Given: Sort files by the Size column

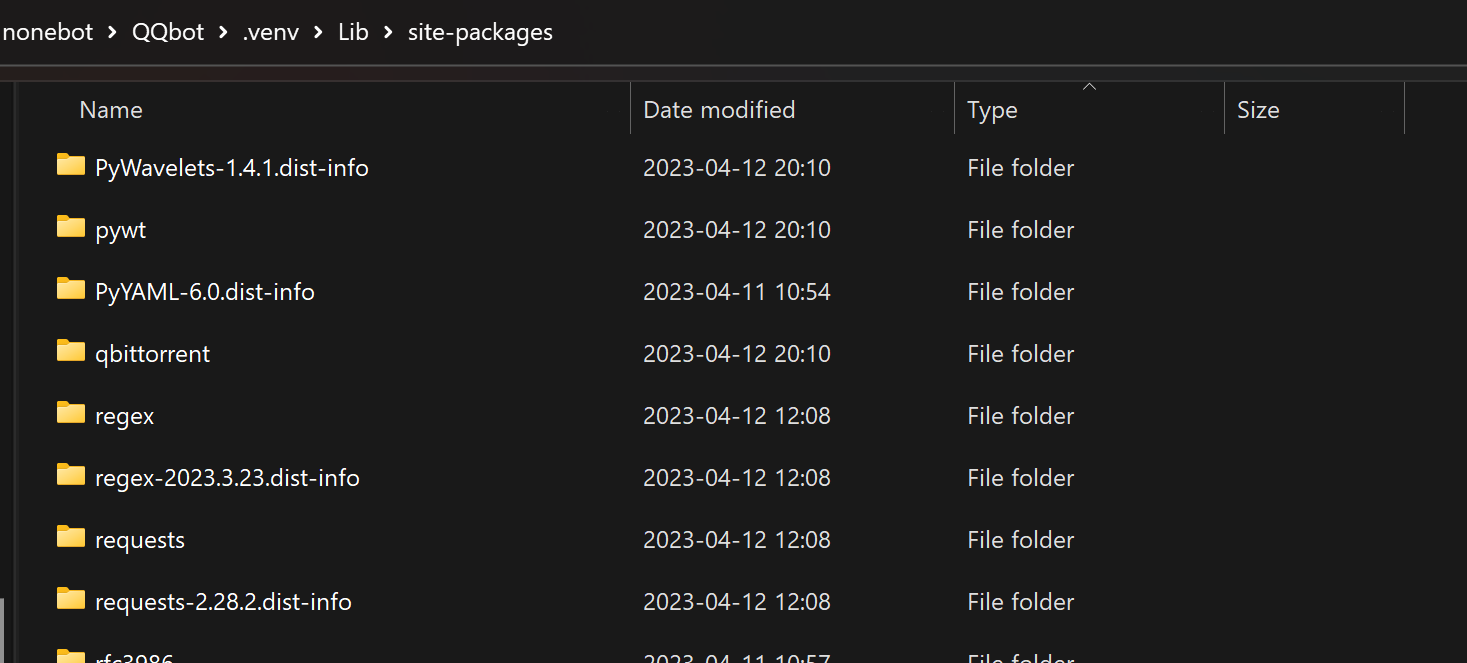Looking at the screenshot, I should (1259, 109).
